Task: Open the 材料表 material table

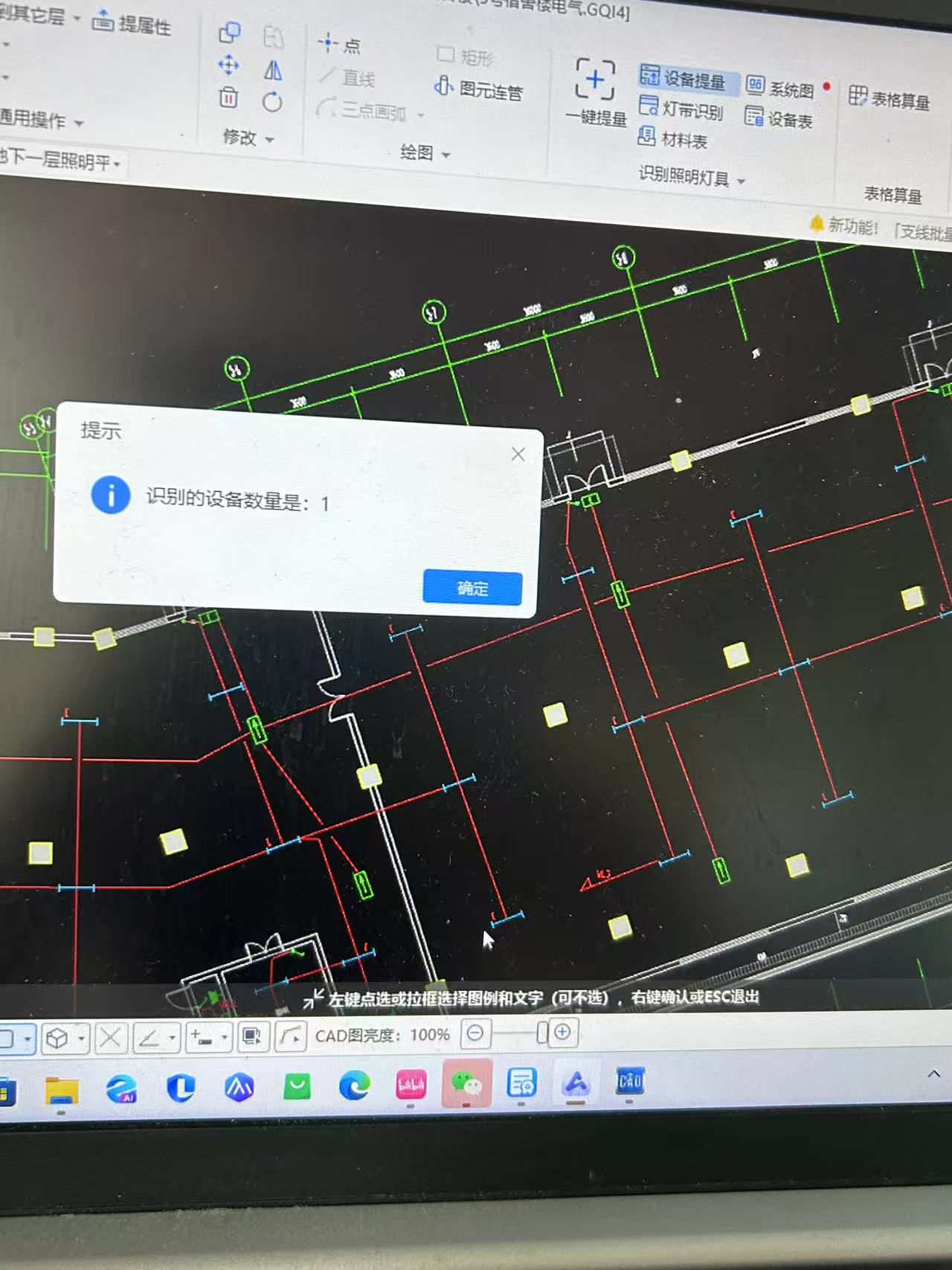Action: [672, 138]
